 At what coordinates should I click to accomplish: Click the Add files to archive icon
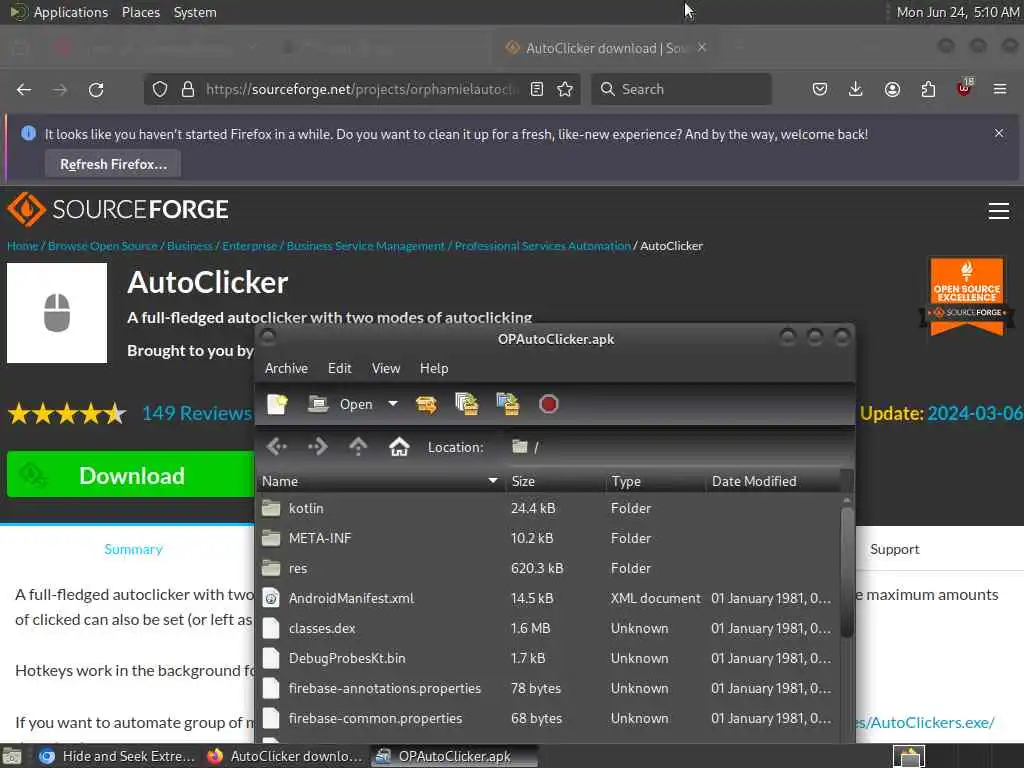point(466,404)
